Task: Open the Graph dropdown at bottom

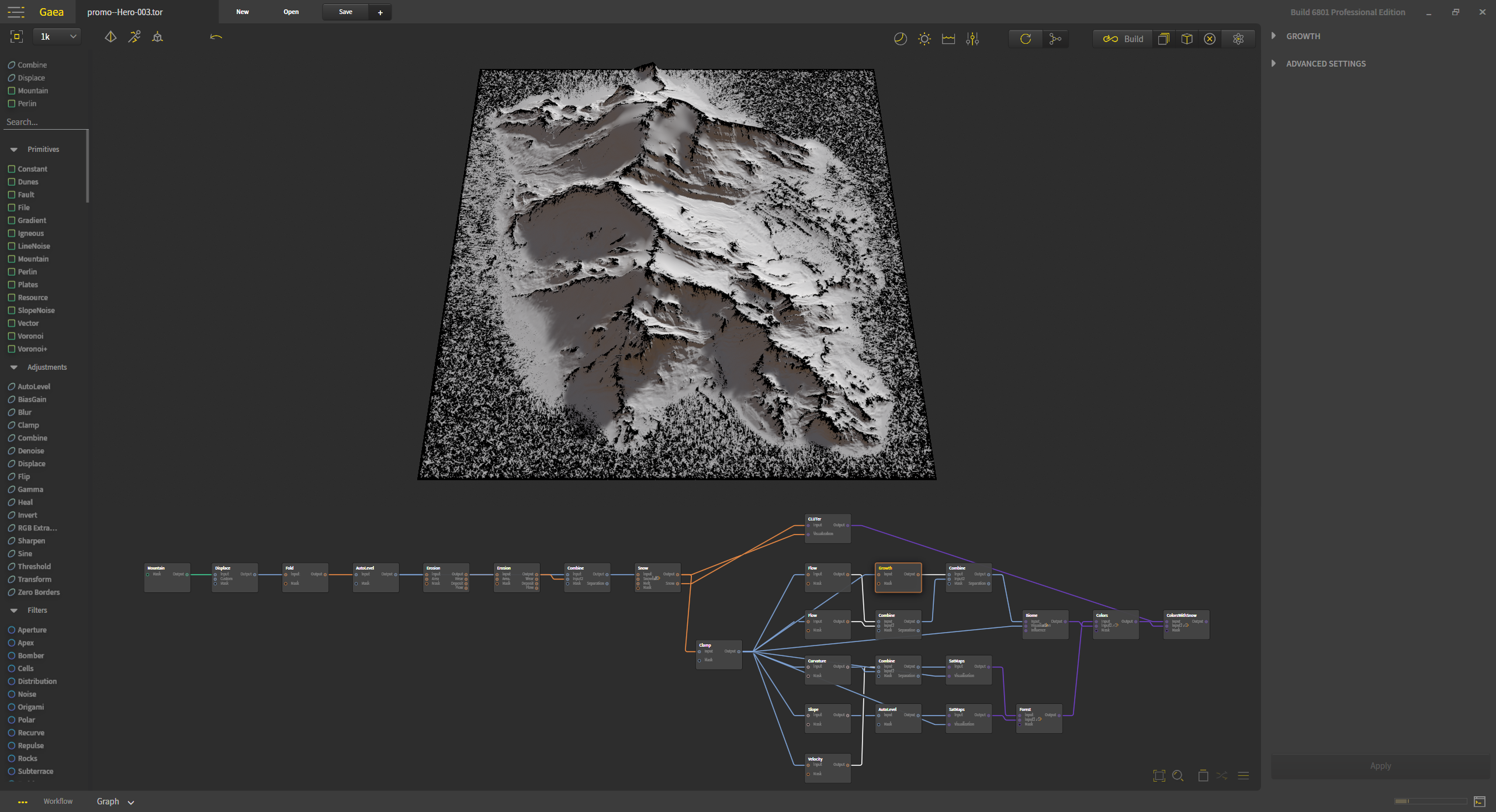Action: pos(116,801)
